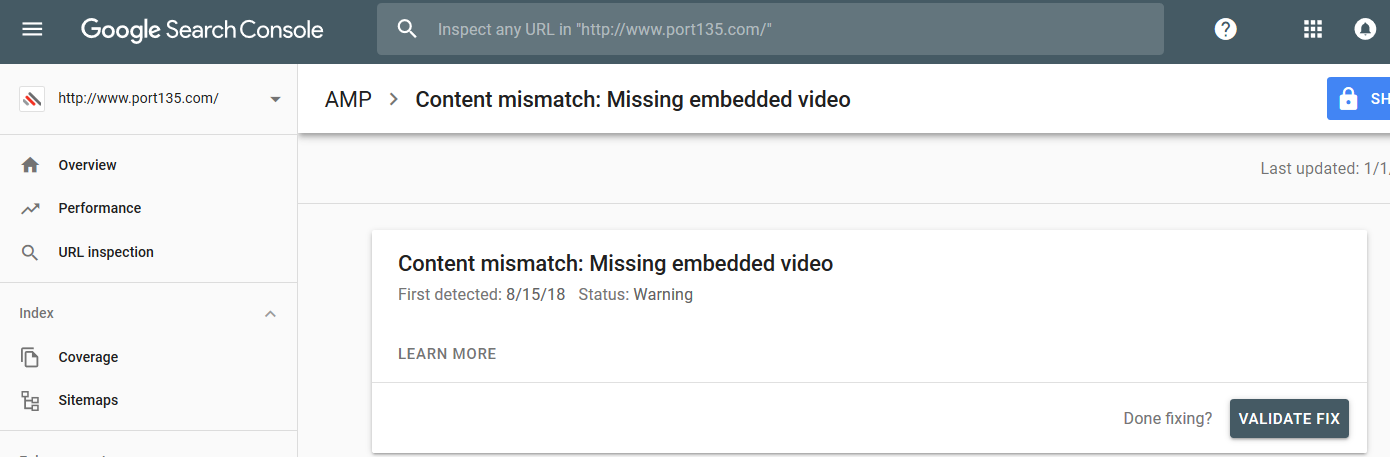
Task: Click the blue lock share button
Action: 1358,99
